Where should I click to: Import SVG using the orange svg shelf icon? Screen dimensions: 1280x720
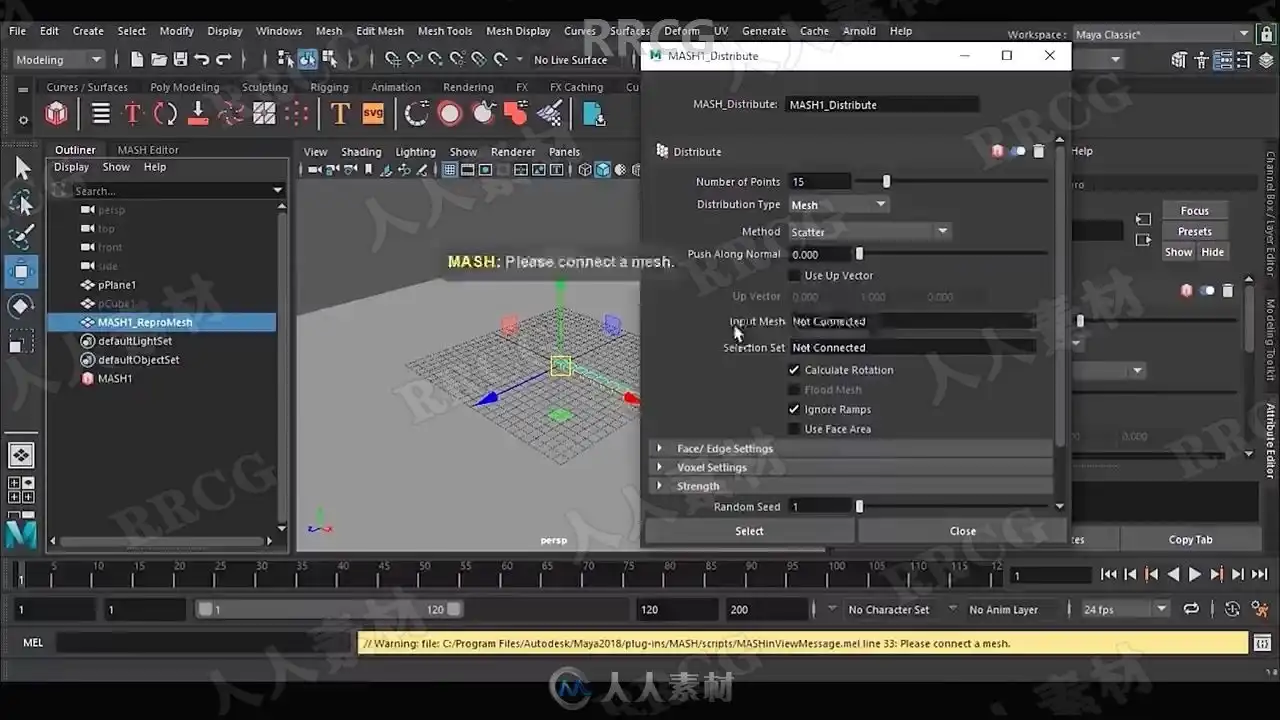point(373,114)
